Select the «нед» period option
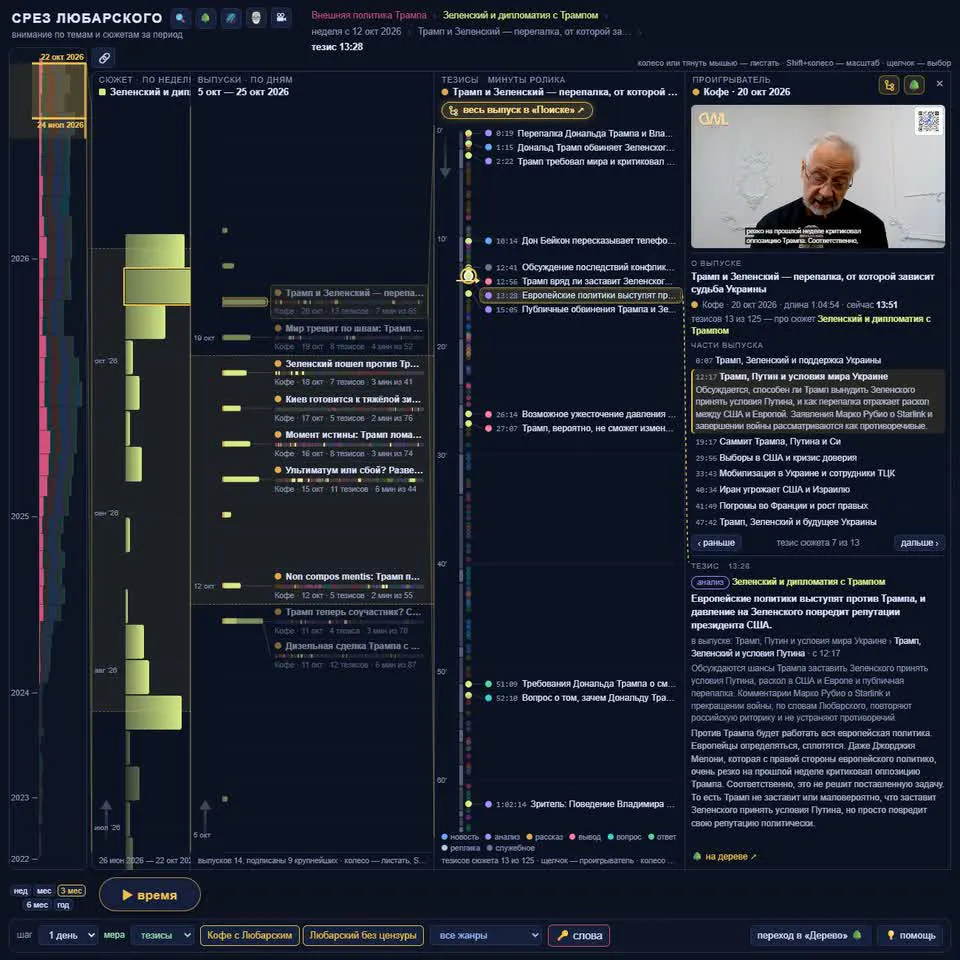Viewport: 960px width, 960px height. point(21,891)
